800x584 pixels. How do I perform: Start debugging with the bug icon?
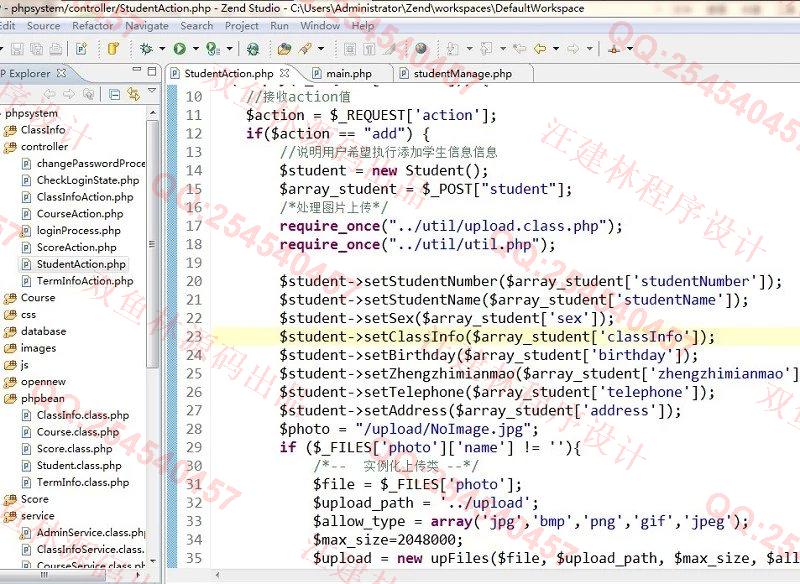click(x=146, y=49)
